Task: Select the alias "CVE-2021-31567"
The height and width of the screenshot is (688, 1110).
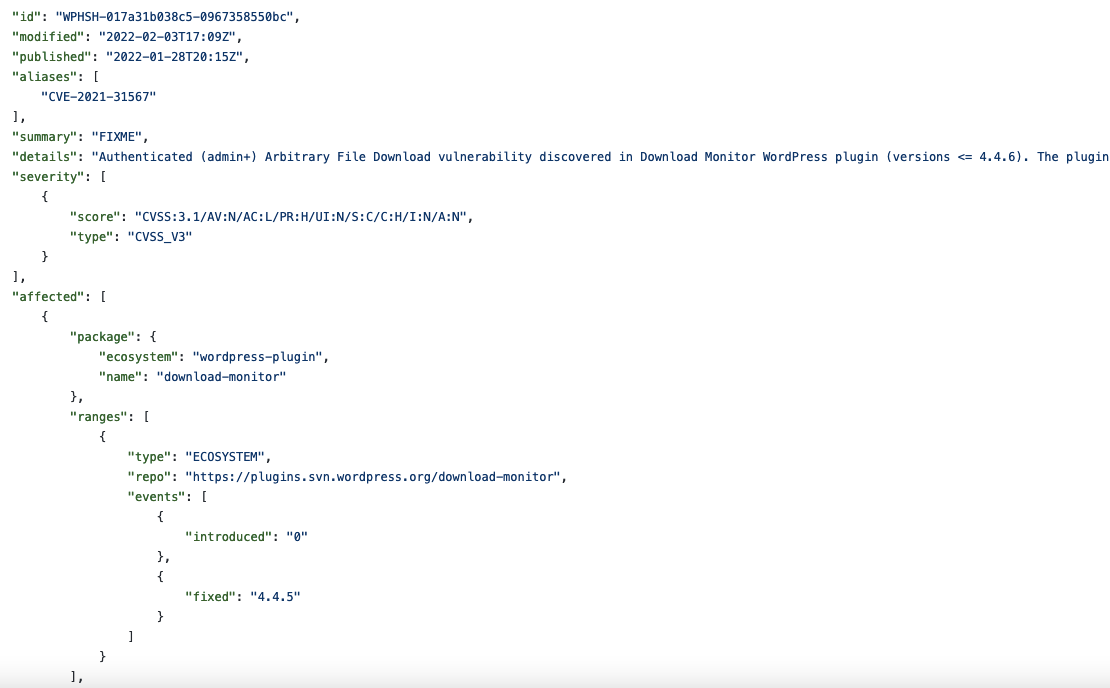Action: [x=98, y=96]
